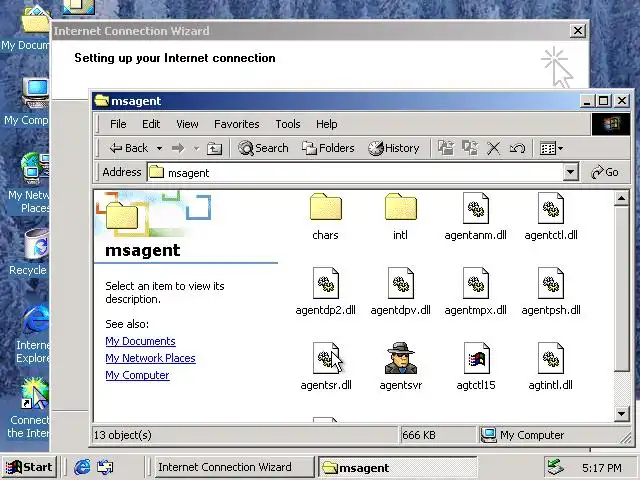
Task: Open the Back history dropdown arrow
Action: (x=159, y=148)
